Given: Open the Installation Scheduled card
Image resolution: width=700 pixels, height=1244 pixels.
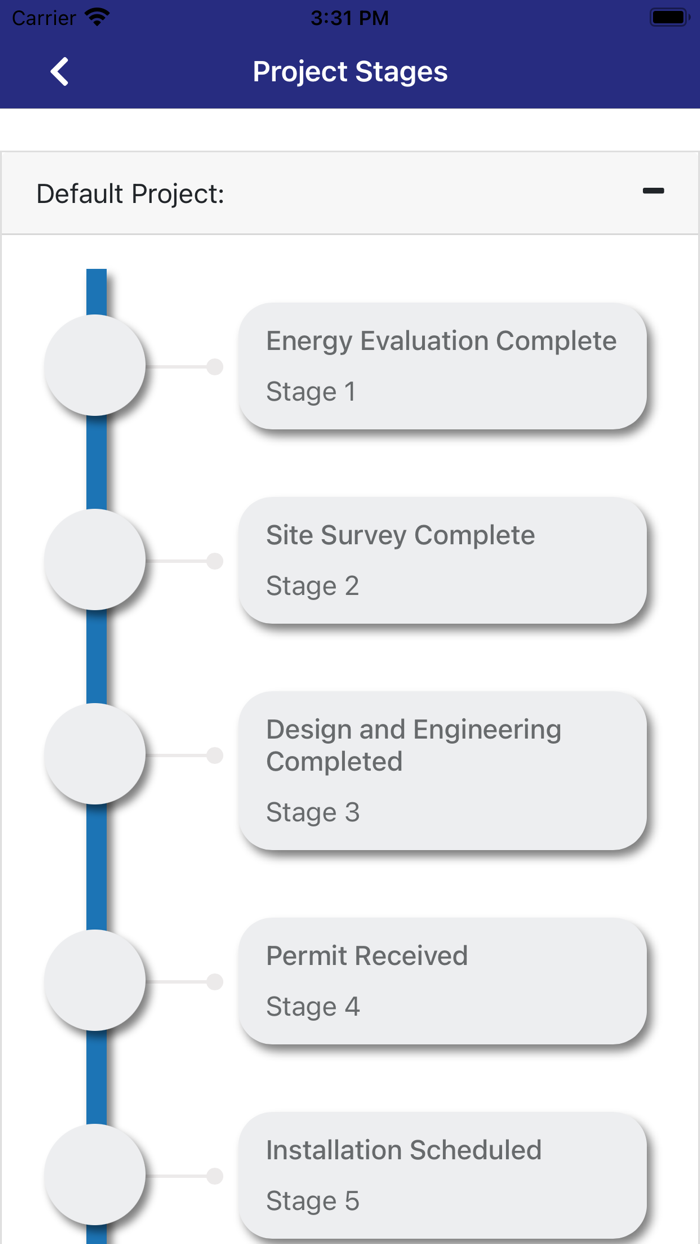Looking at the screenshot, I should point(442,1175).
